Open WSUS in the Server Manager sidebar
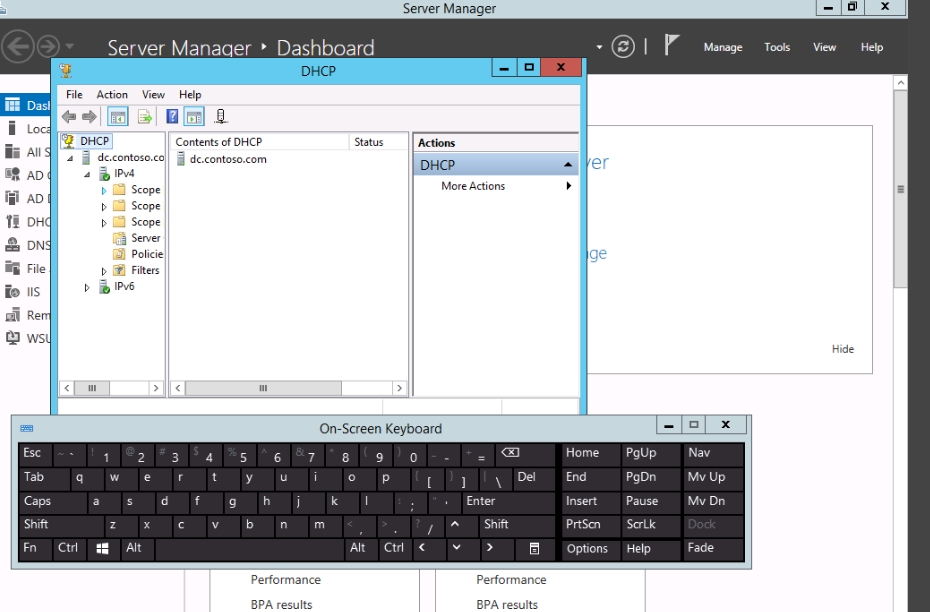930x612 pixels. pos(27,338)
